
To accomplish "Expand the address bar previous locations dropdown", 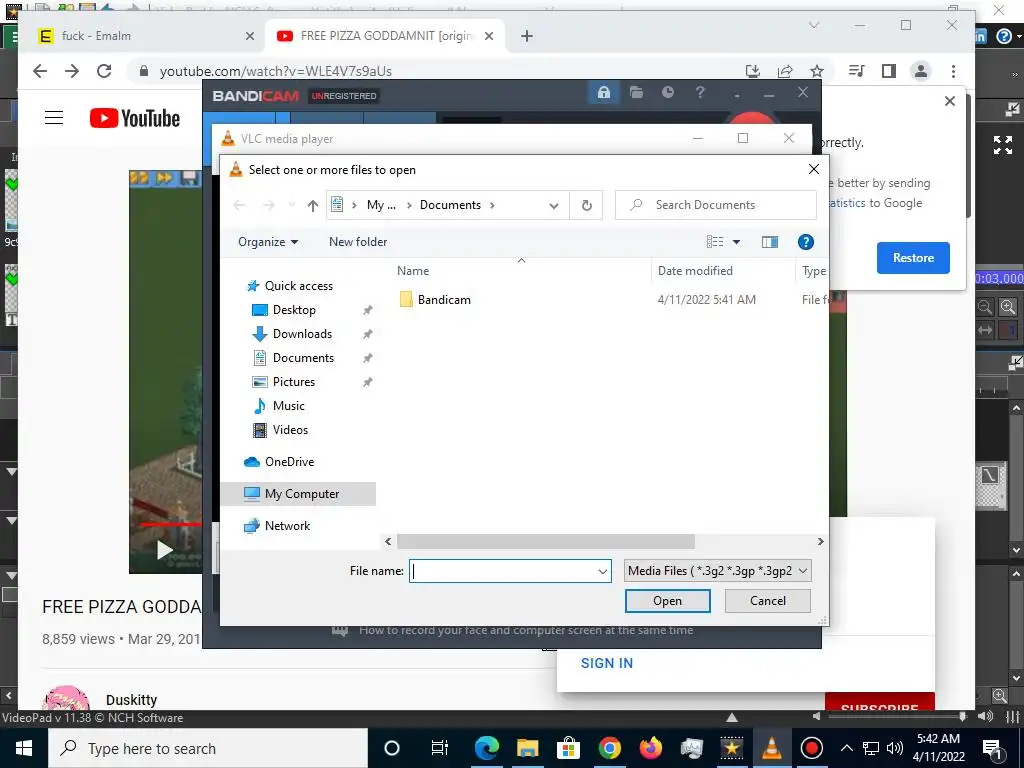I will 554,206.
